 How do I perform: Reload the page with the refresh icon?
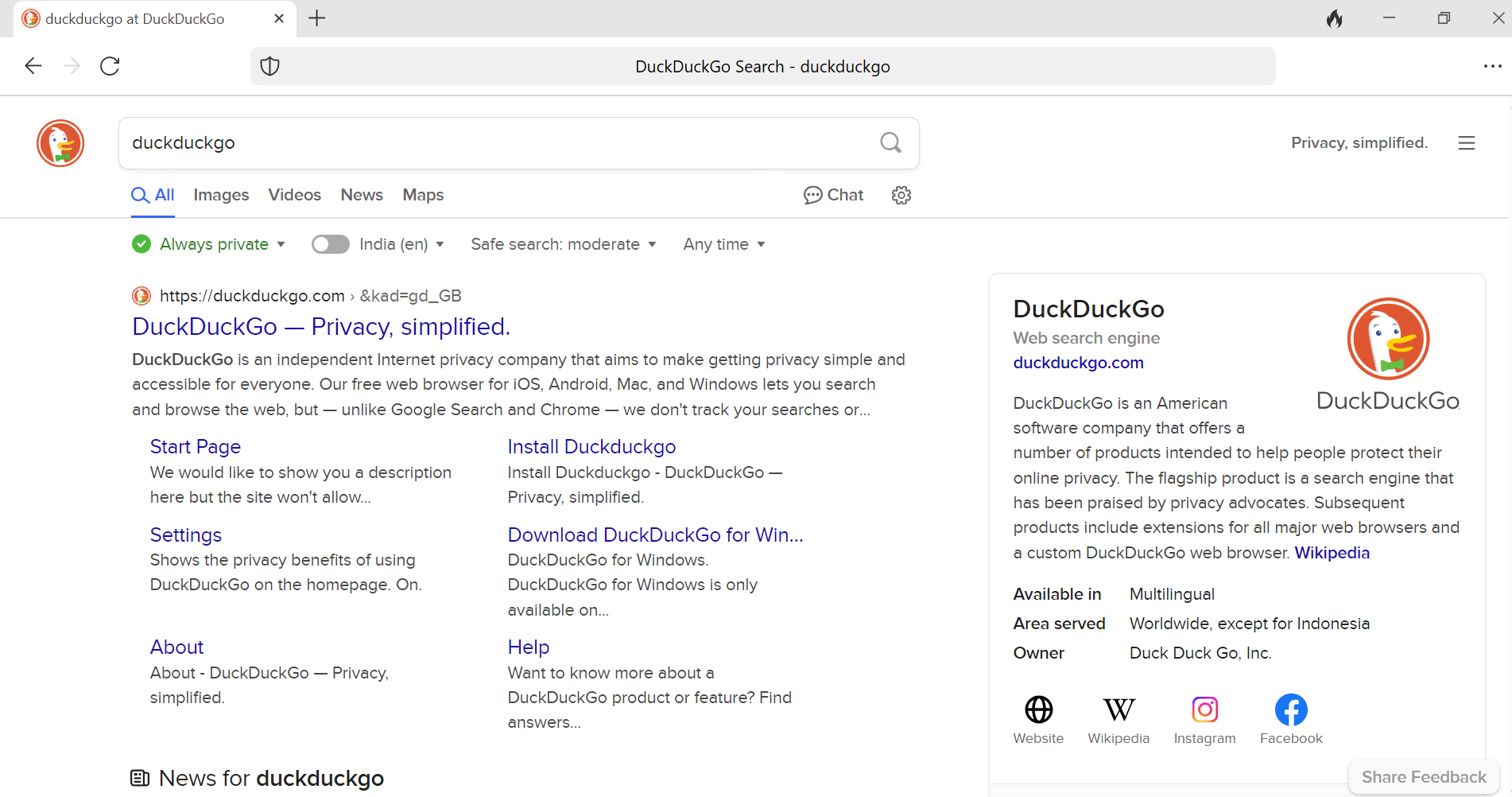[x=110, y=66]
